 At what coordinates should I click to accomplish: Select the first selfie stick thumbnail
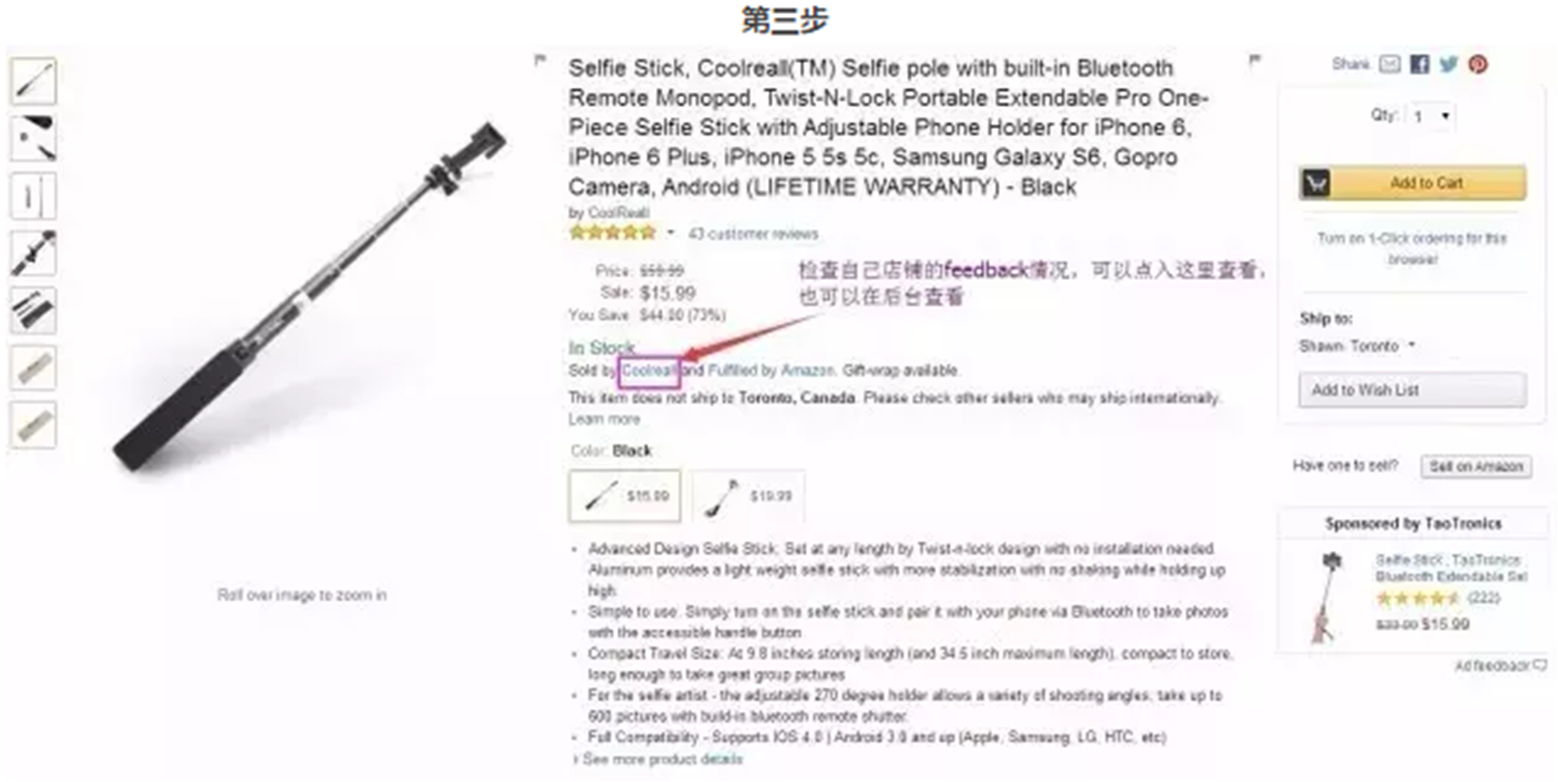pos(33,81)
